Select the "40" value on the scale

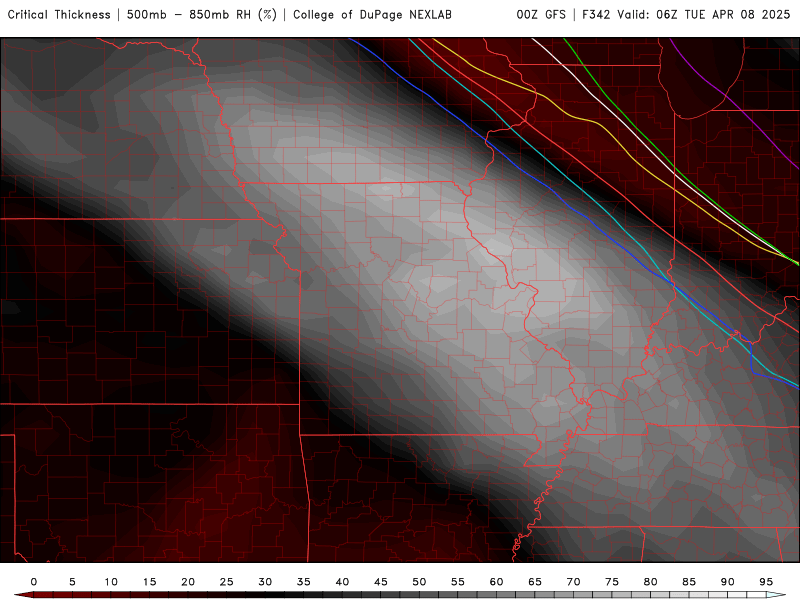(x=342, y=582)
